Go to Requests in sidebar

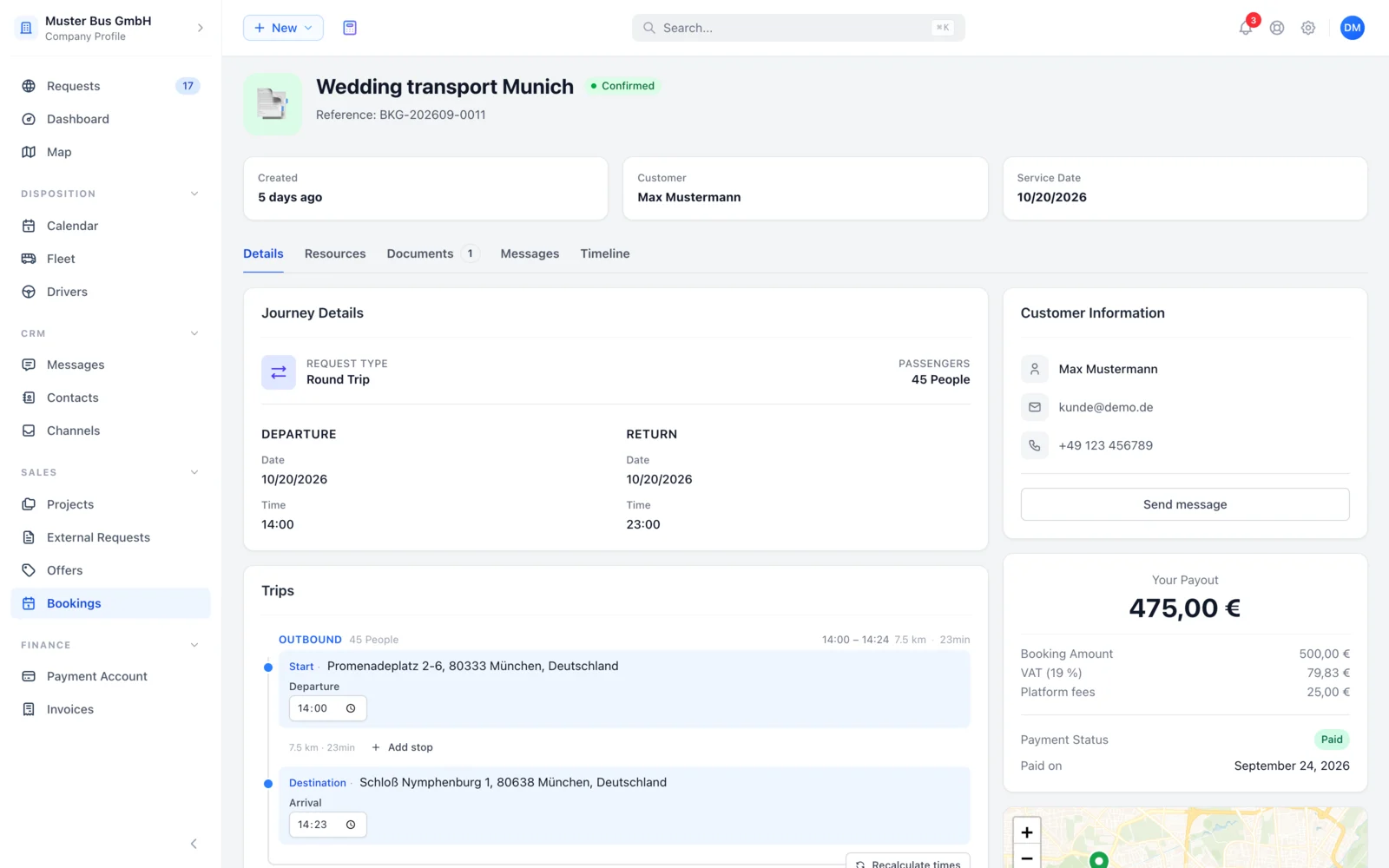(x=110, y=86)
